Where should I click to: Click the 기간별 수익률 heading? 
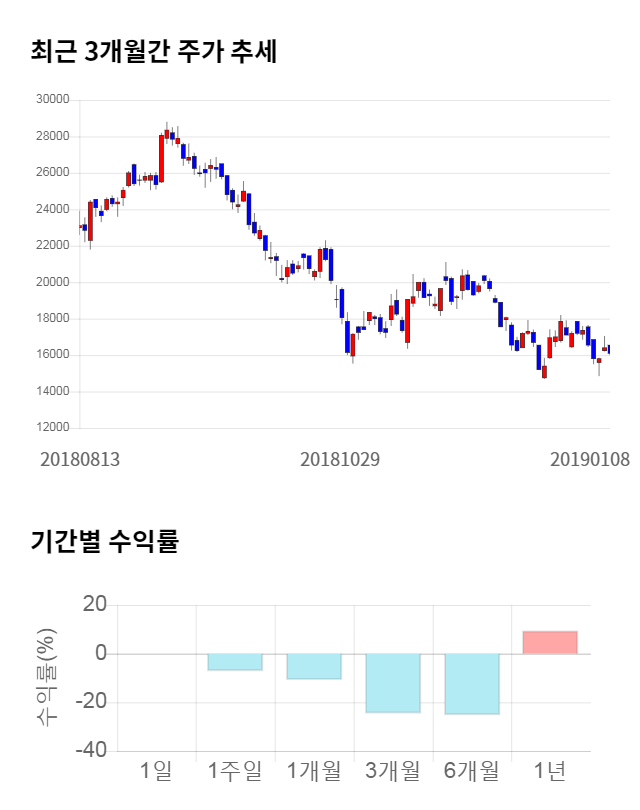pyautogui.click(x=104, y=543)
